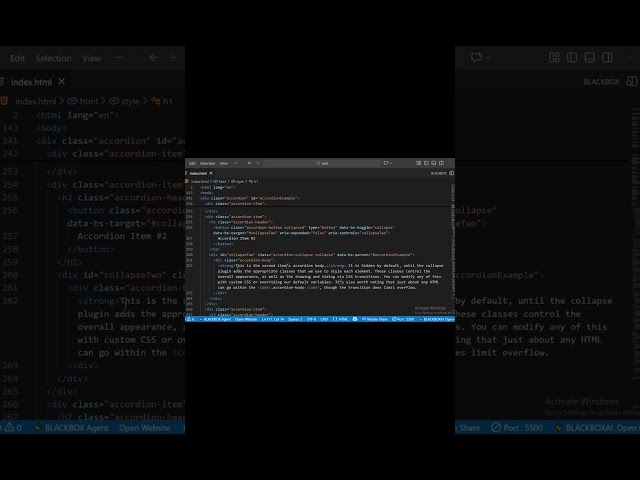Click the 'Accordion Item #2' text line in center editor
This screenshot has width=640, height=480.
point(236,238)
